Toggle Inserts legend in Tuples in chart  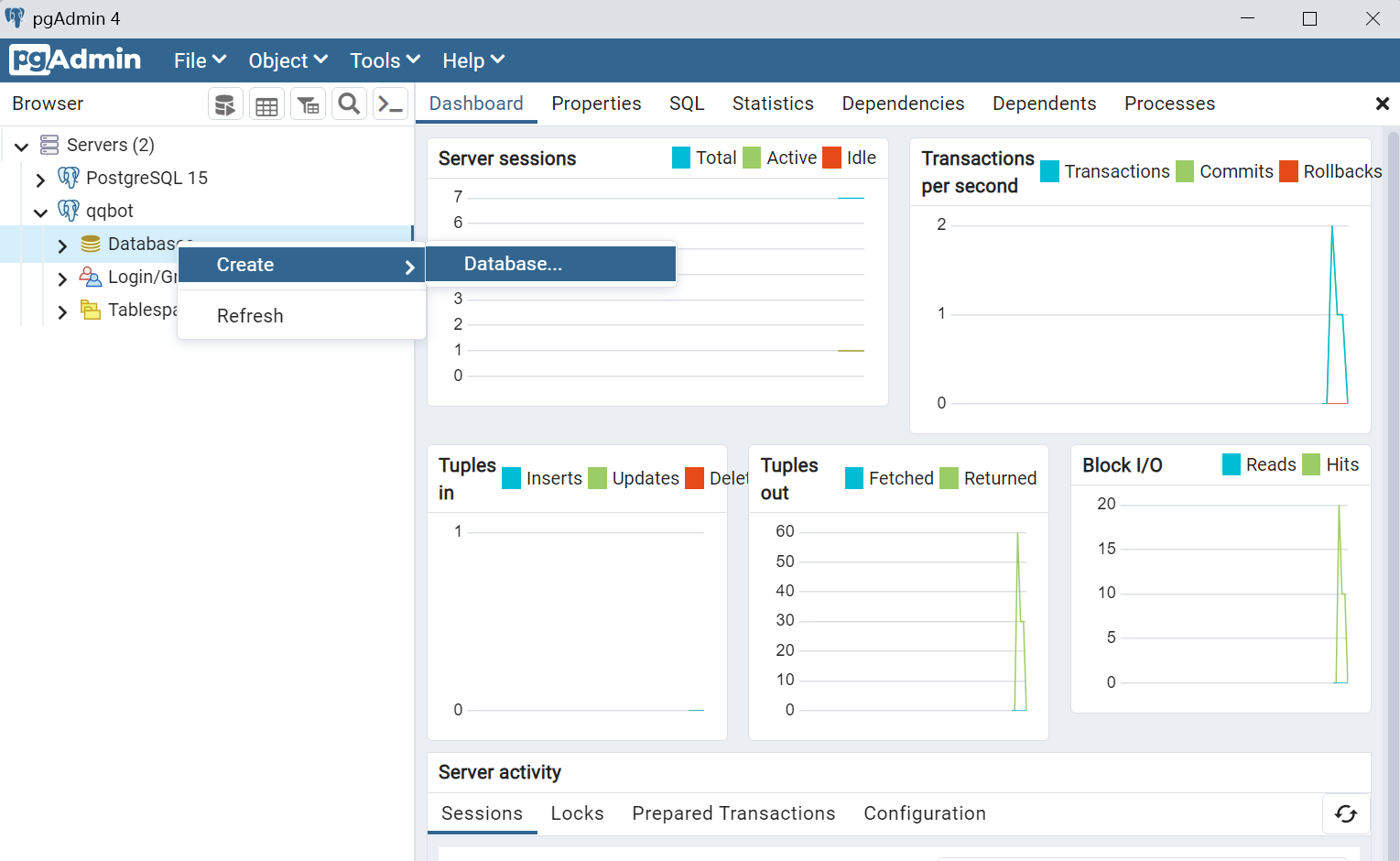542,478
